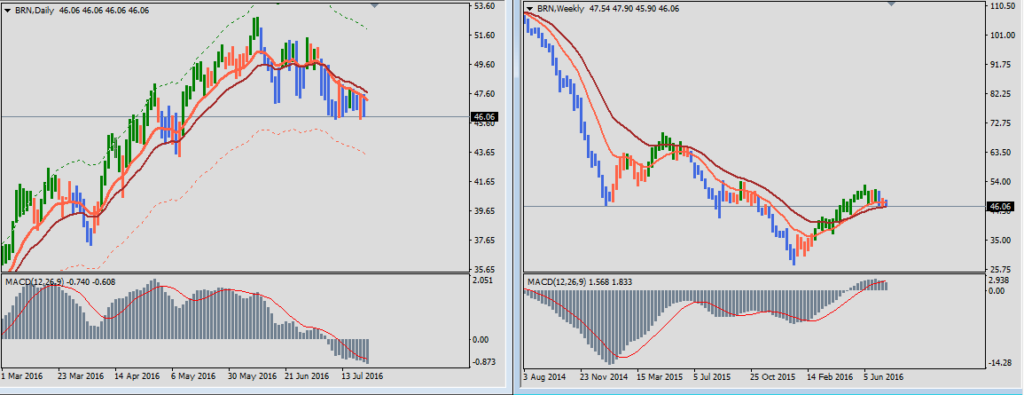Click the 5 Jun 2016 date label

click(884, 377)
